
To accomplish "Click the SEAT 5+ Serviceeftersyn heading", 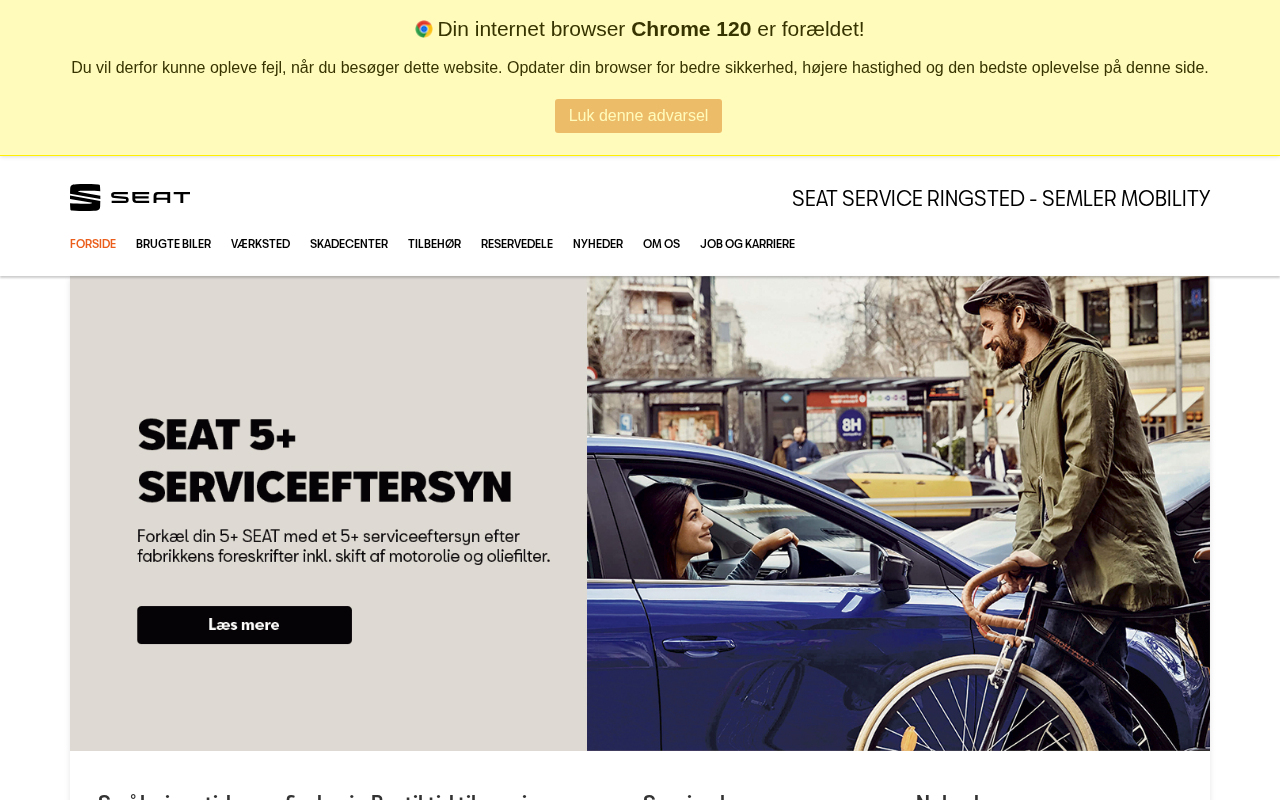I will 325,460.
